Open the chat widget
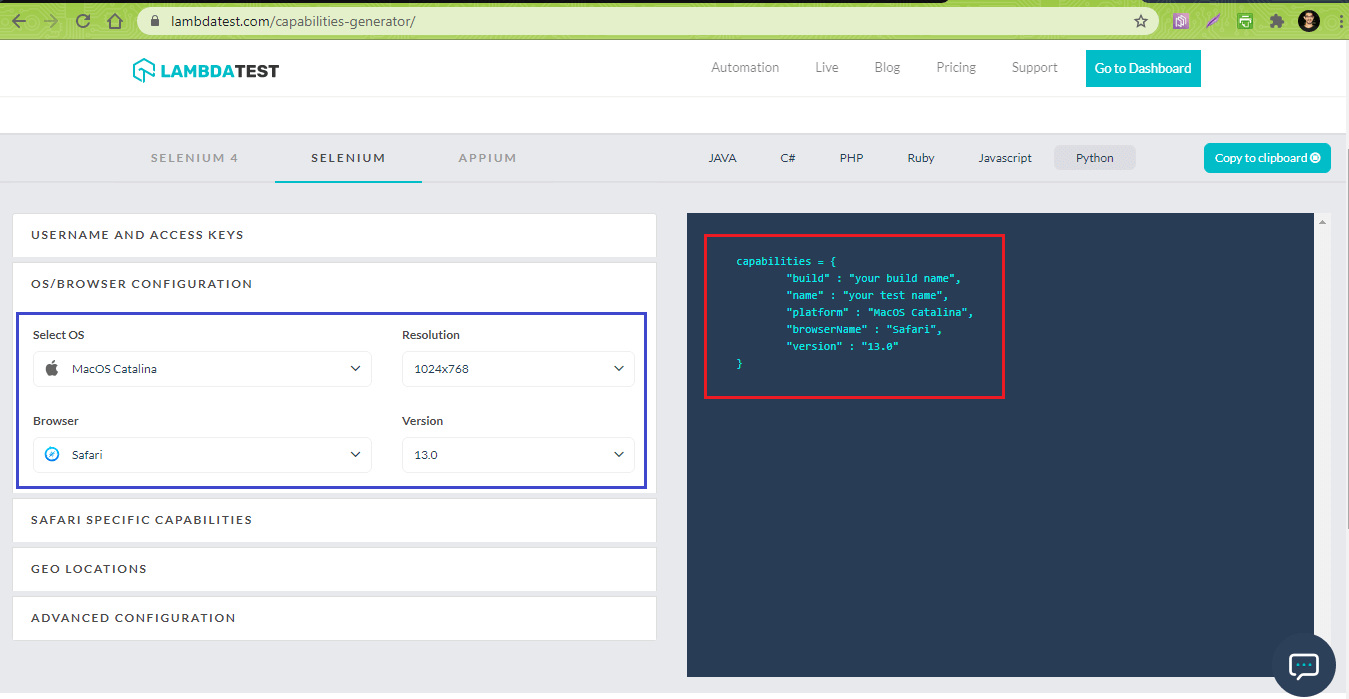Screen dimensions: 1349x699 [1303, 665]
